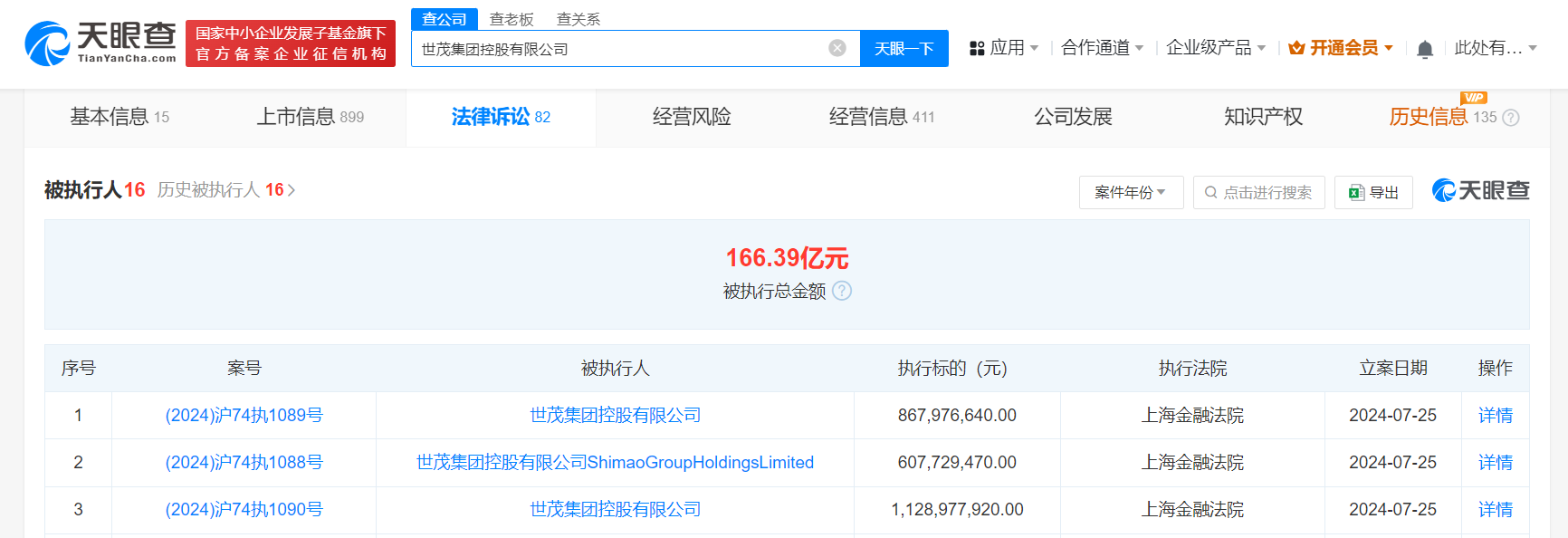Open the 知识产权 tab
Screen dimensions: 1568x538
tap(1263, 117)
